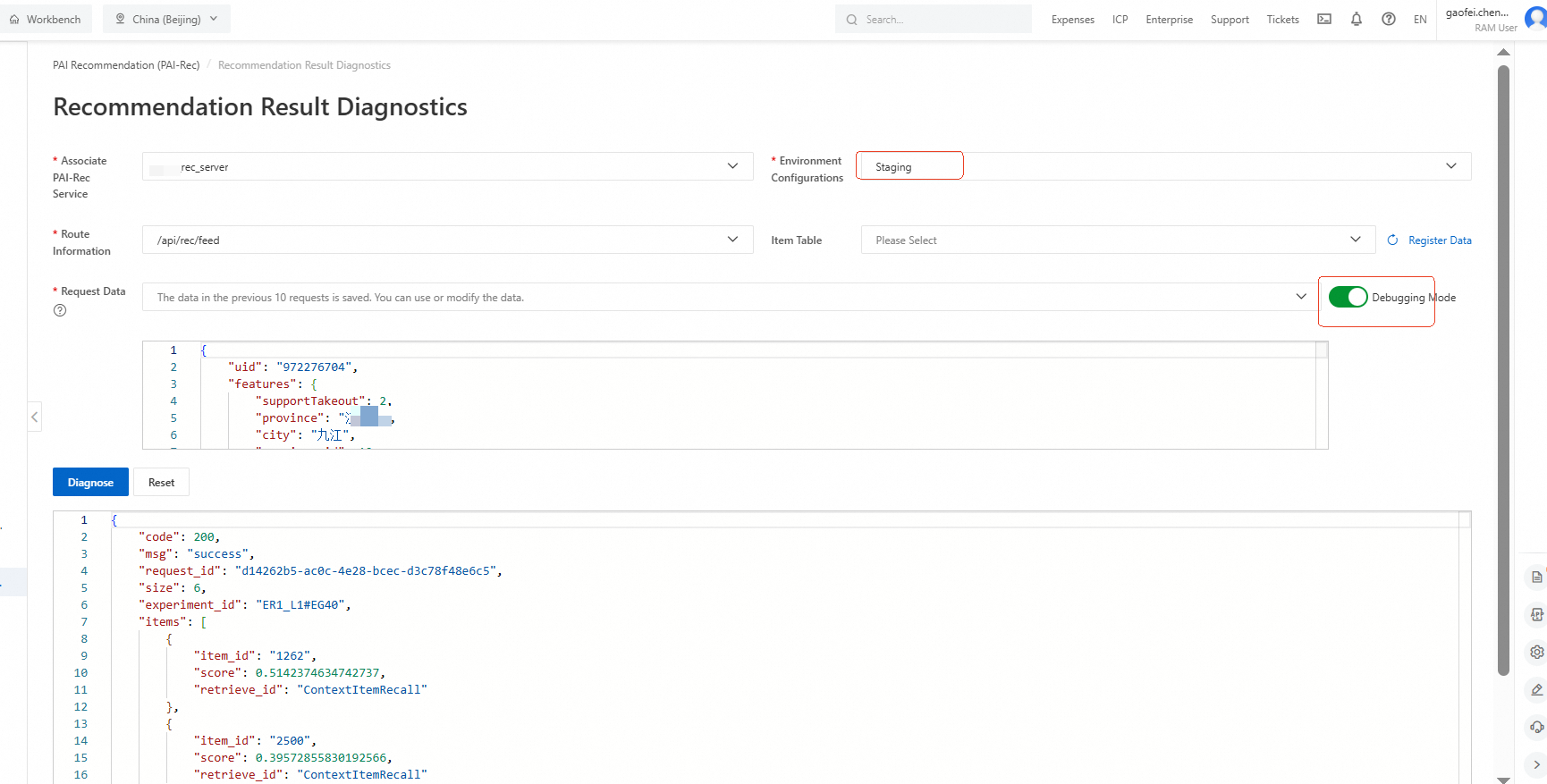
Task: Open the Tickets menu
Action: click(x=1282, y=20)
